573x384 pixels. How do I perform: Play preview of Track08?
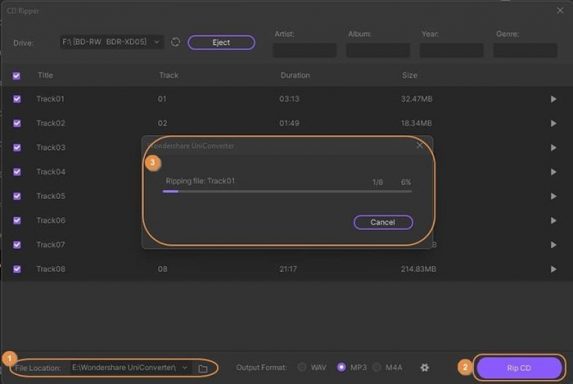[x=554, y=269]
